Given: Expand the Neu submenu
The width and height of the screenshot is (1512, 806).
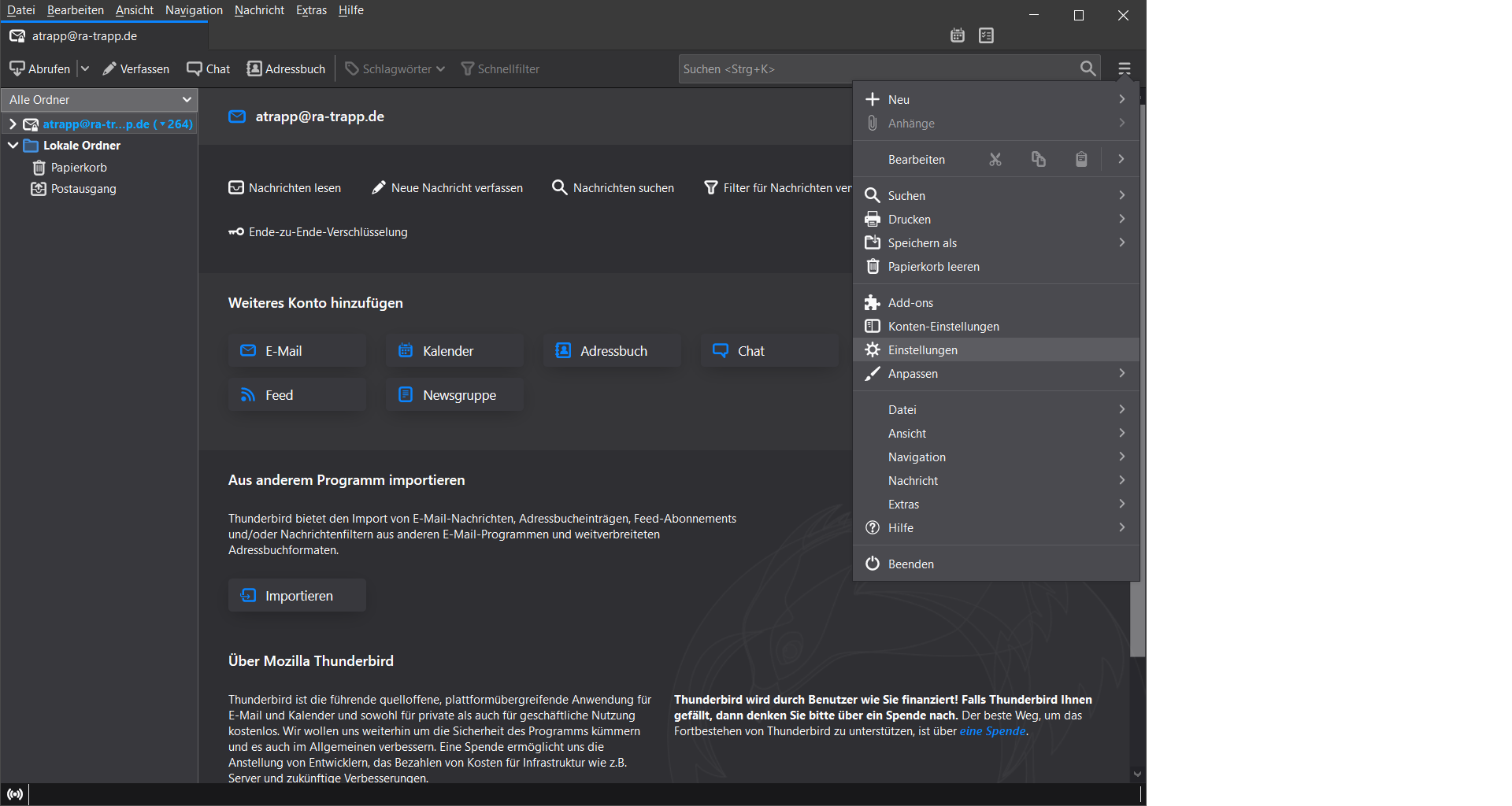Looking at the screenshot, I should click(x=996, y=99).
